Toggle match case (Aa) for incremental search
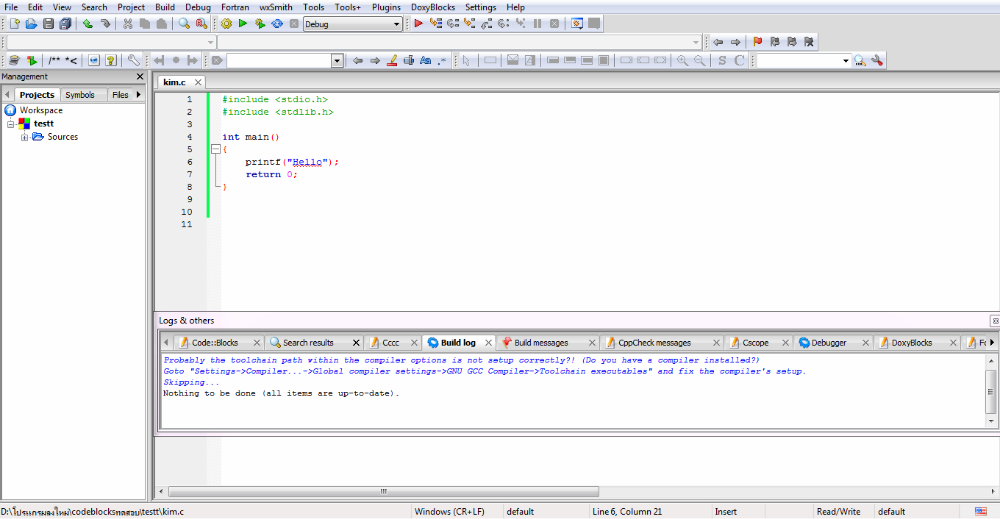This screenshot has height=519, width=1000. pos(425,61)
